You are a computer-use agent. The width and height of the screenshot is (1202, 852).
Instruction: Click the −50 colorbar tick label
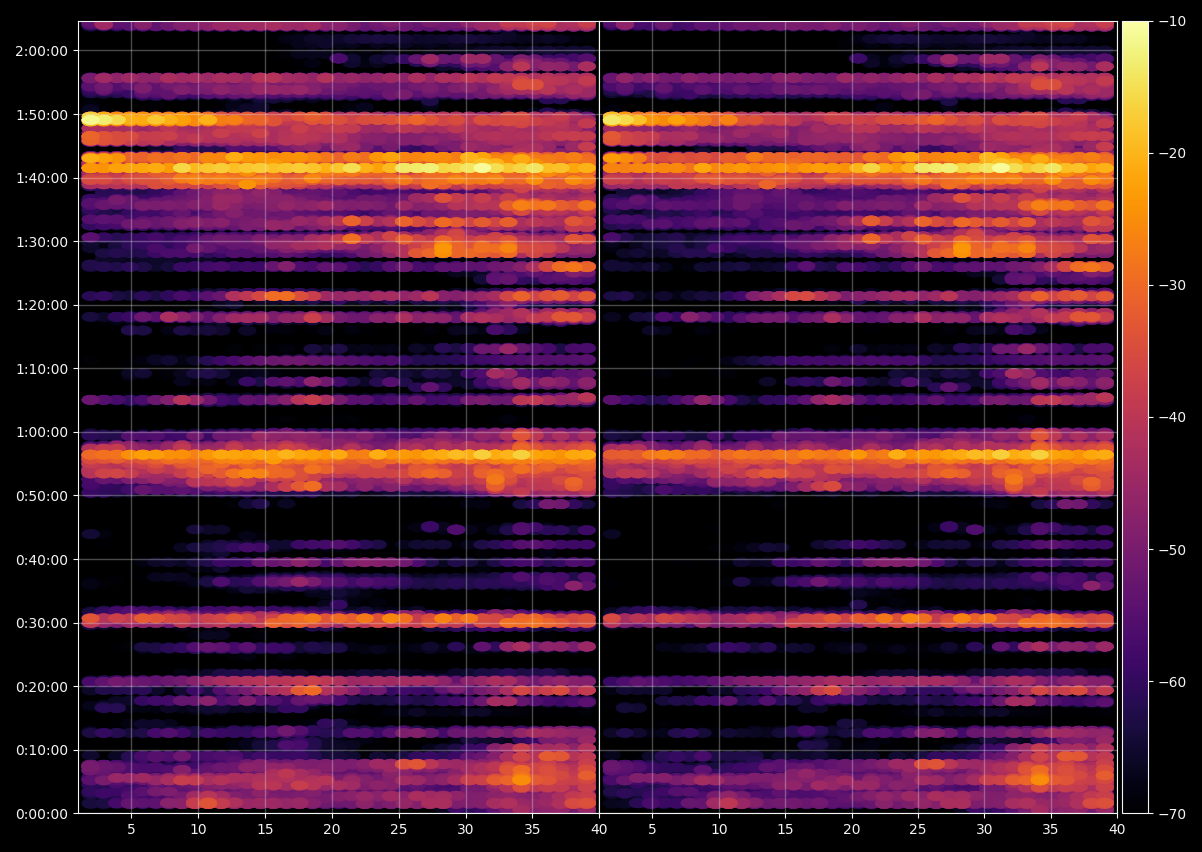coord(1171,550)
